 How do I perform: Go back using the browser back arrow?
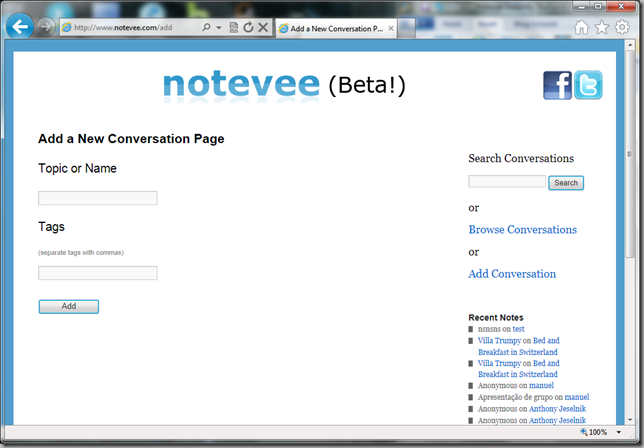click(x=19, y=27)
